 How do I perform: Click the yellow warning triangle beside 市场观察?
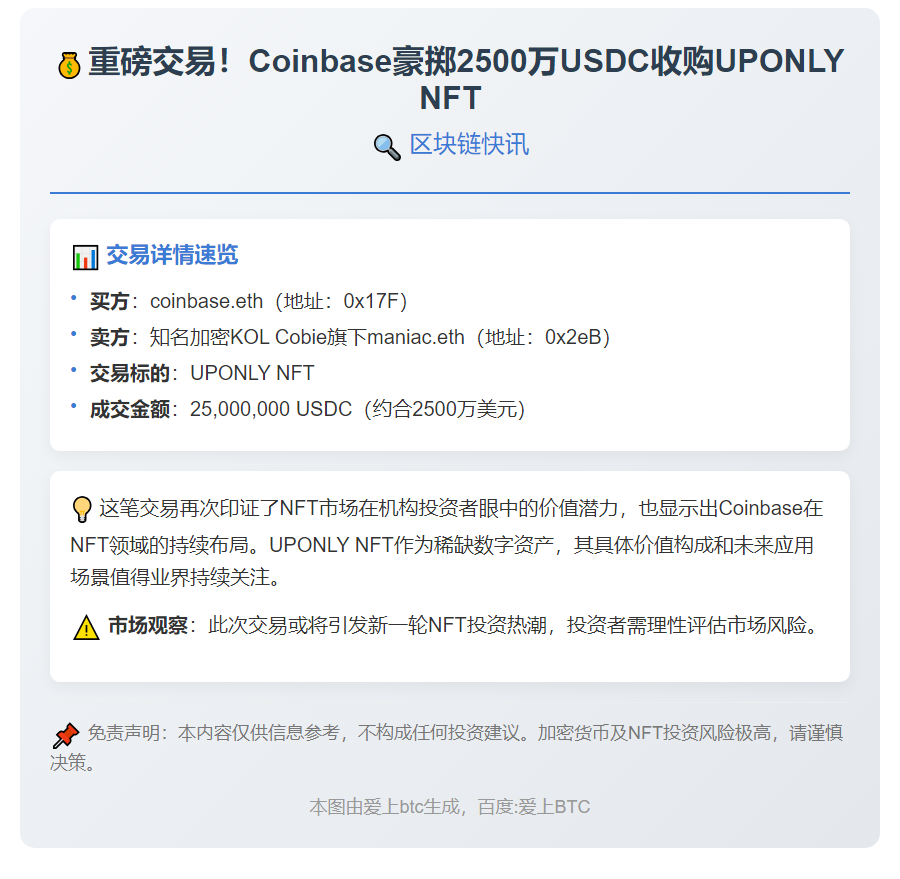point(86,628)
